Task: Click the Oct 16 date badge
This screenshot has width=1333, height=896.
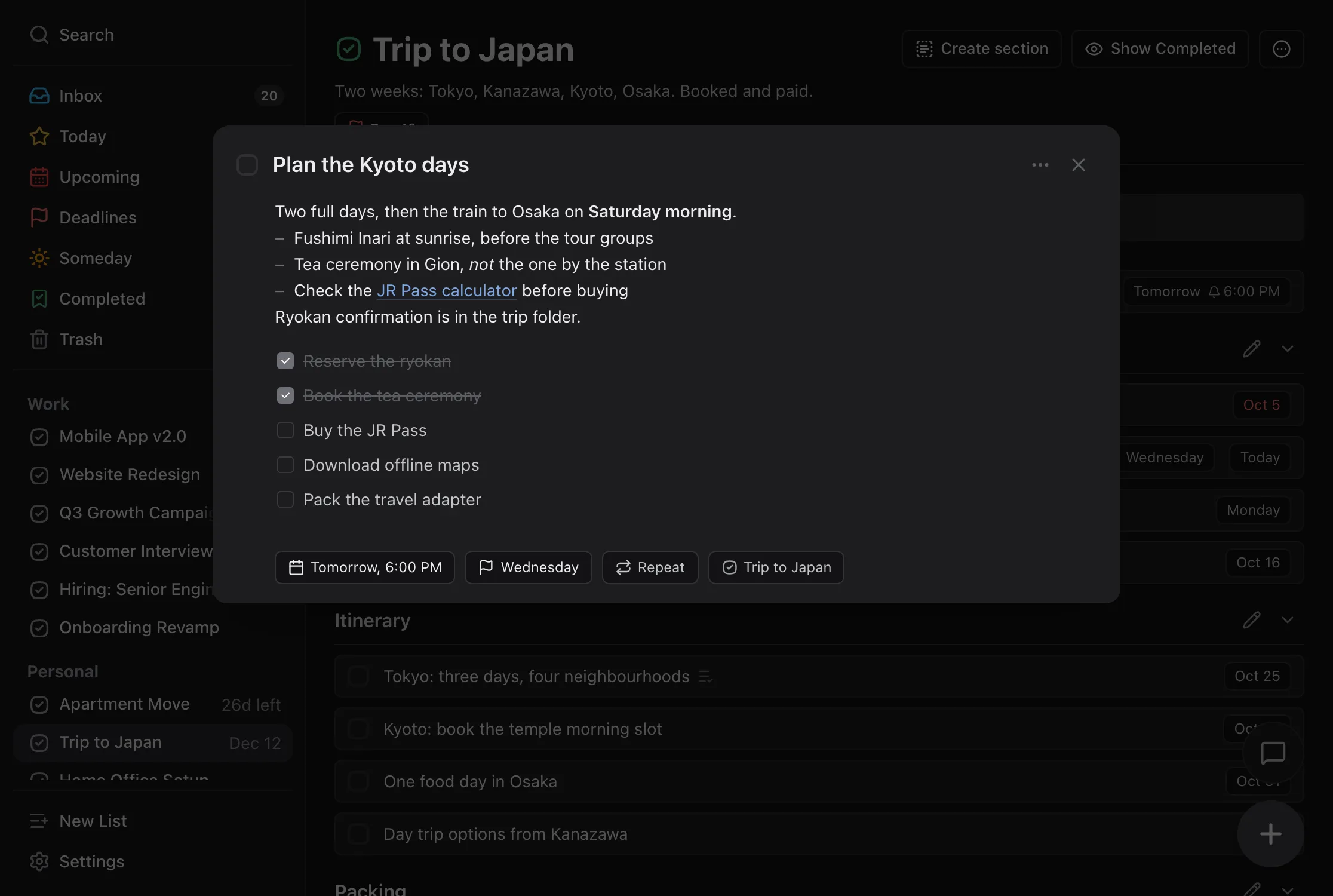Action: pos(1258,563)
